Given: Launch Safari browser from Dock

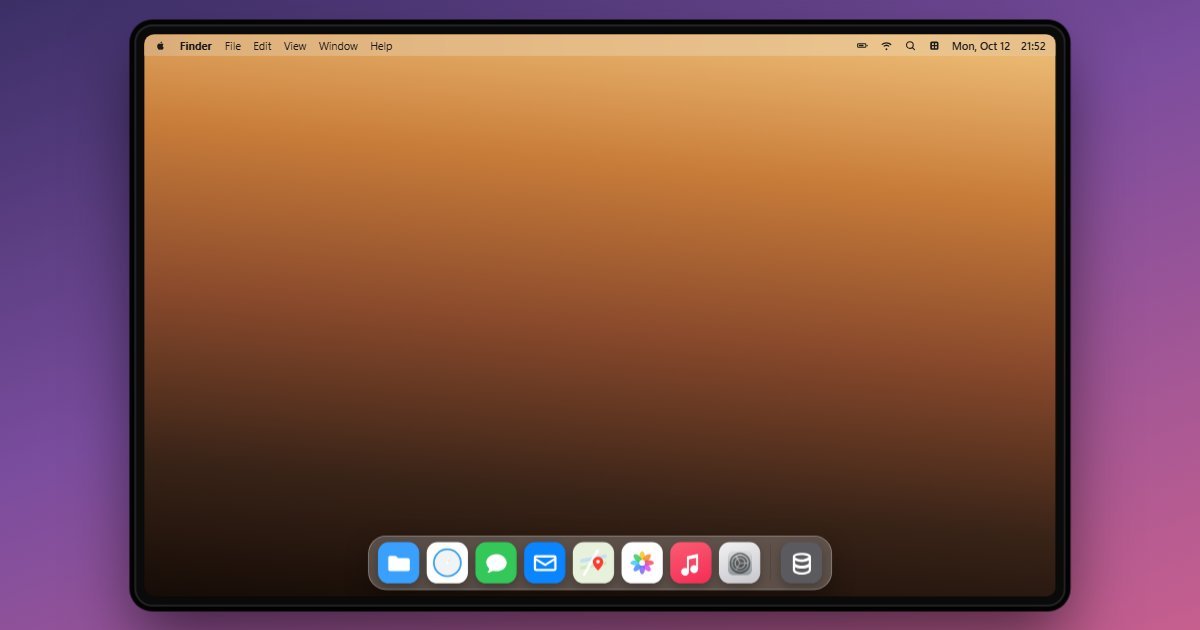Looking at the screenshot, I should [447, 563].
